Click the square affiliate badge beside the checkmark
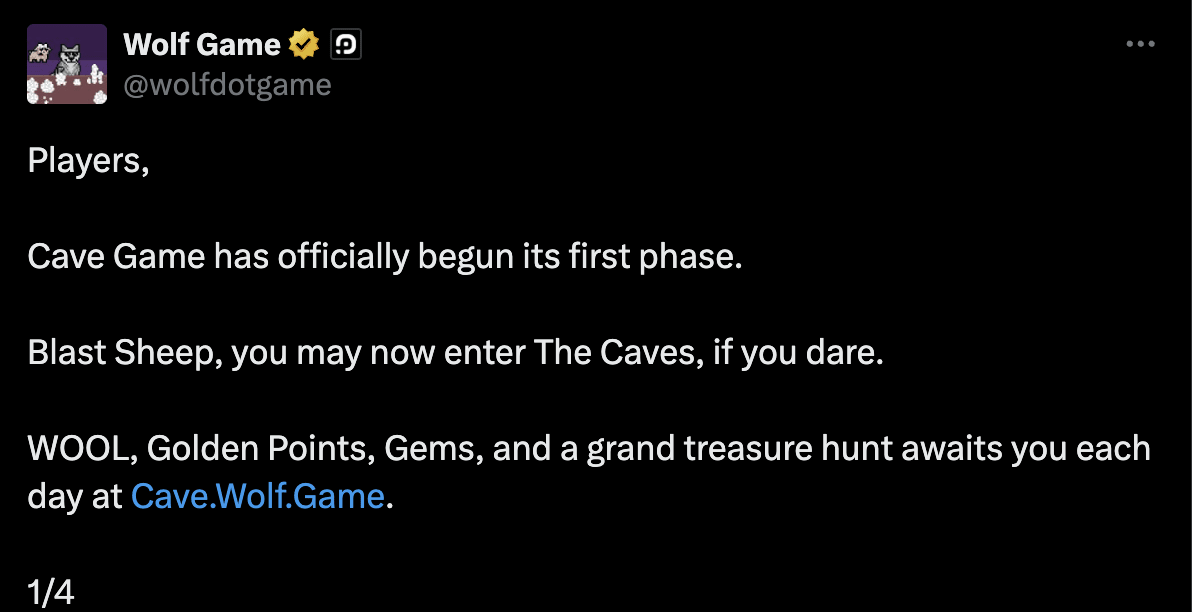Viewport: 1192px width, 612px height. pyautogui.click(x=347, y=43)
